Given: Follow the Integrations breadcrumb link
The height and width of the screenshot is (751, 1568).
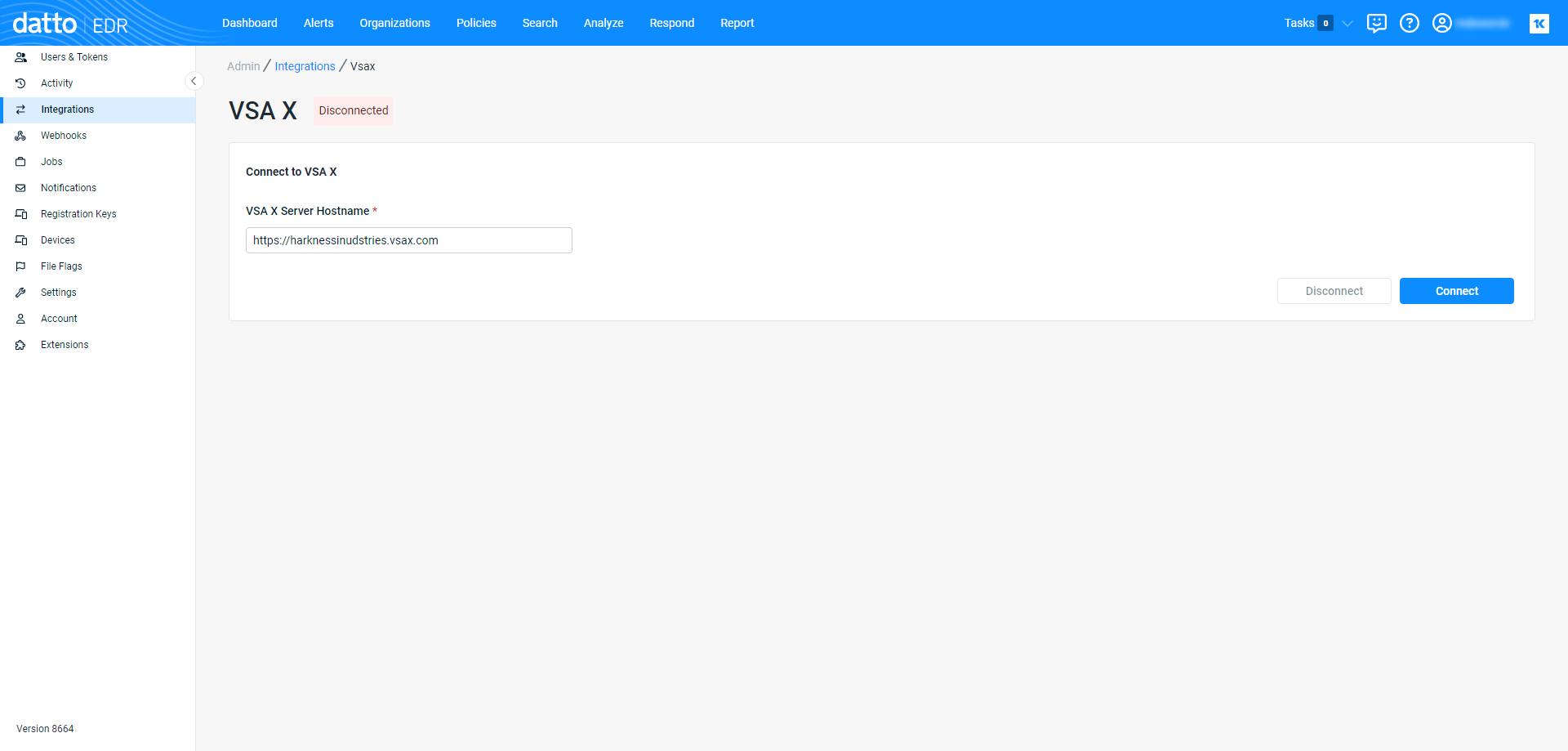Looking at the screenshot, I should pos(305,66).
